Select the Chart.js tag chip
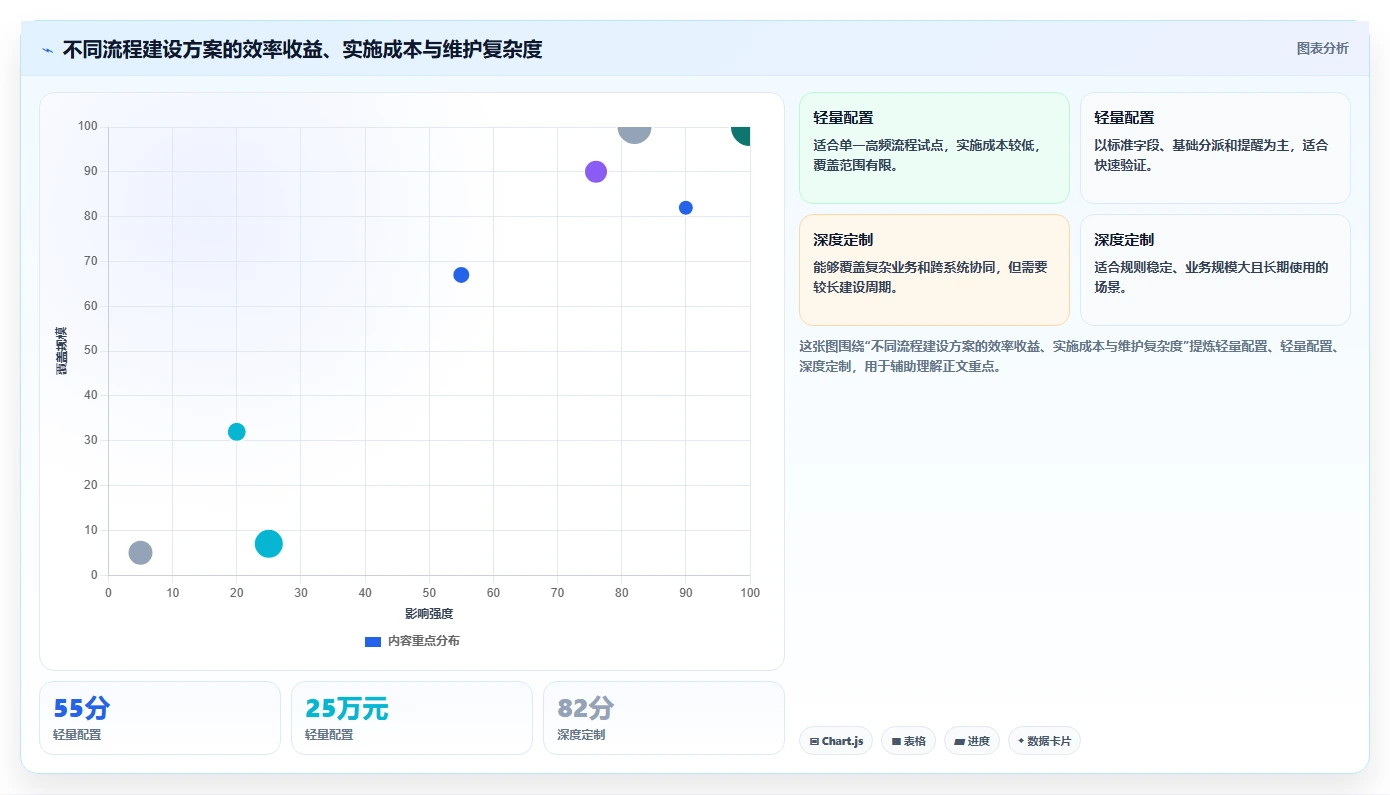1390x795 pixels. point(836,741)
